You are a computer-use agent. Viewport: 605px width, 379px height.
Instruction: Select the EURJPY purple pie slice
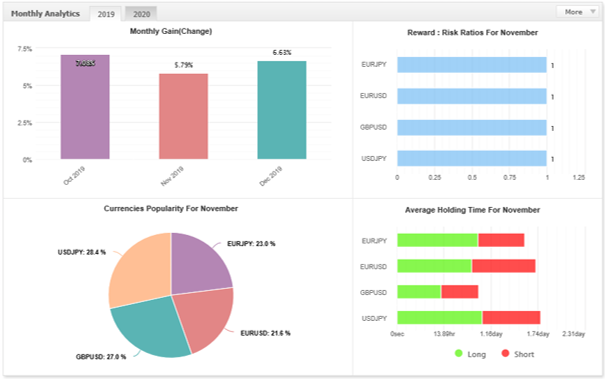[x=197, y=266]
